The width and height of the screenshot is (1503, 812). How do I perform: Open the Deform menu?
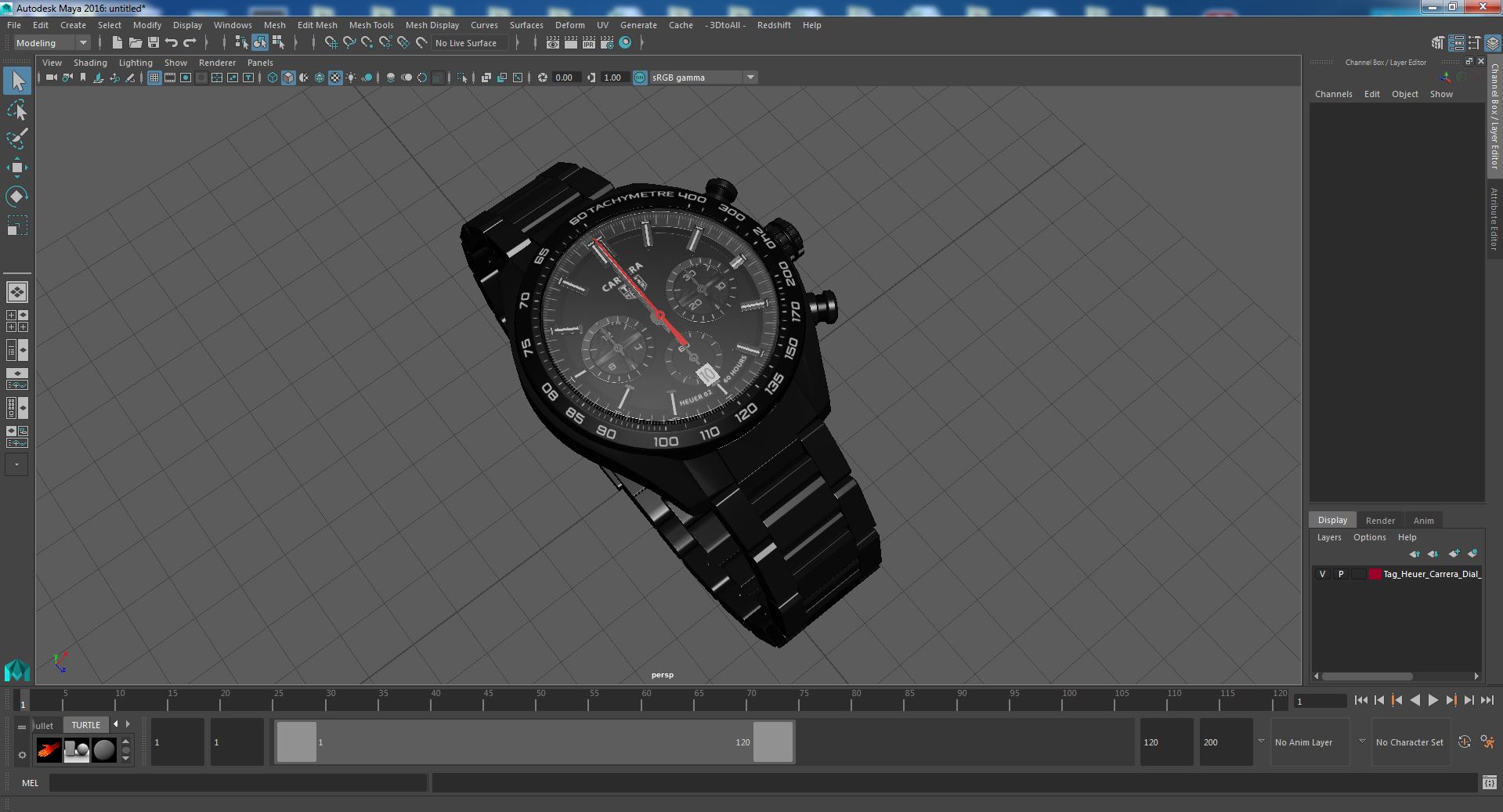tap(569, 25)
